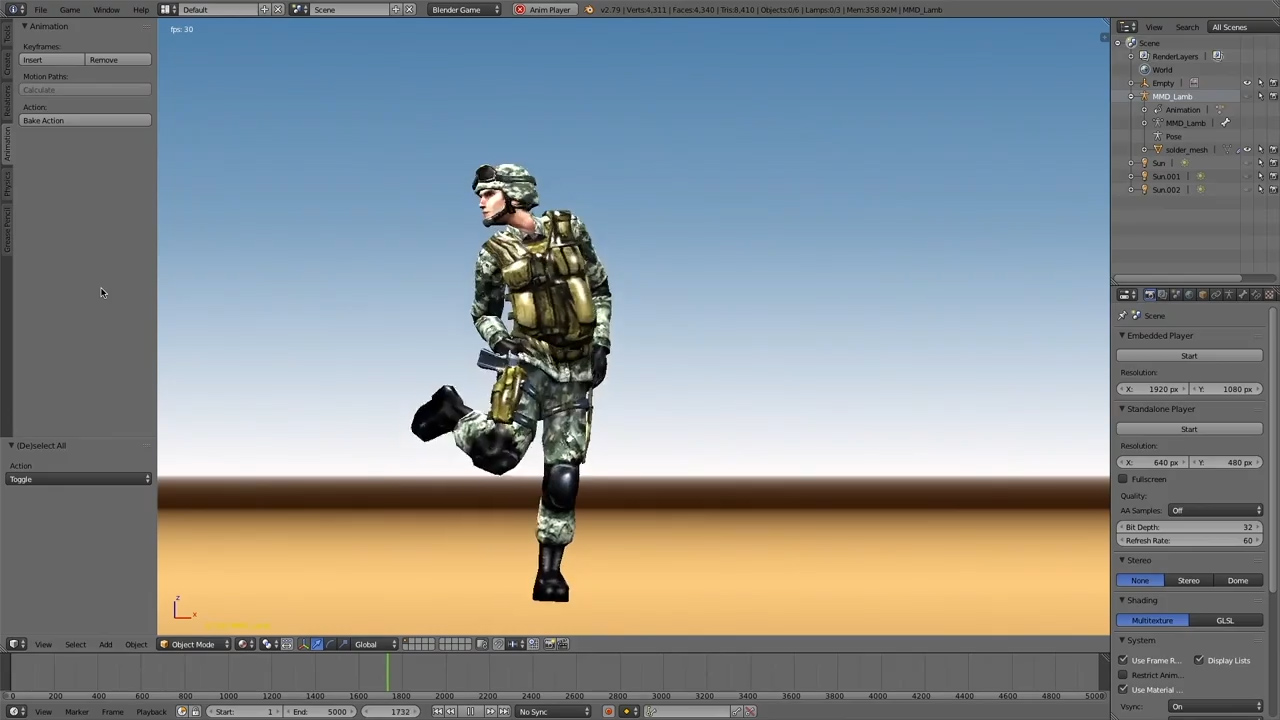Viewport: 1280px width, 720px height.
Task: Open the Render Layers properties tab
Action: 1163,295
